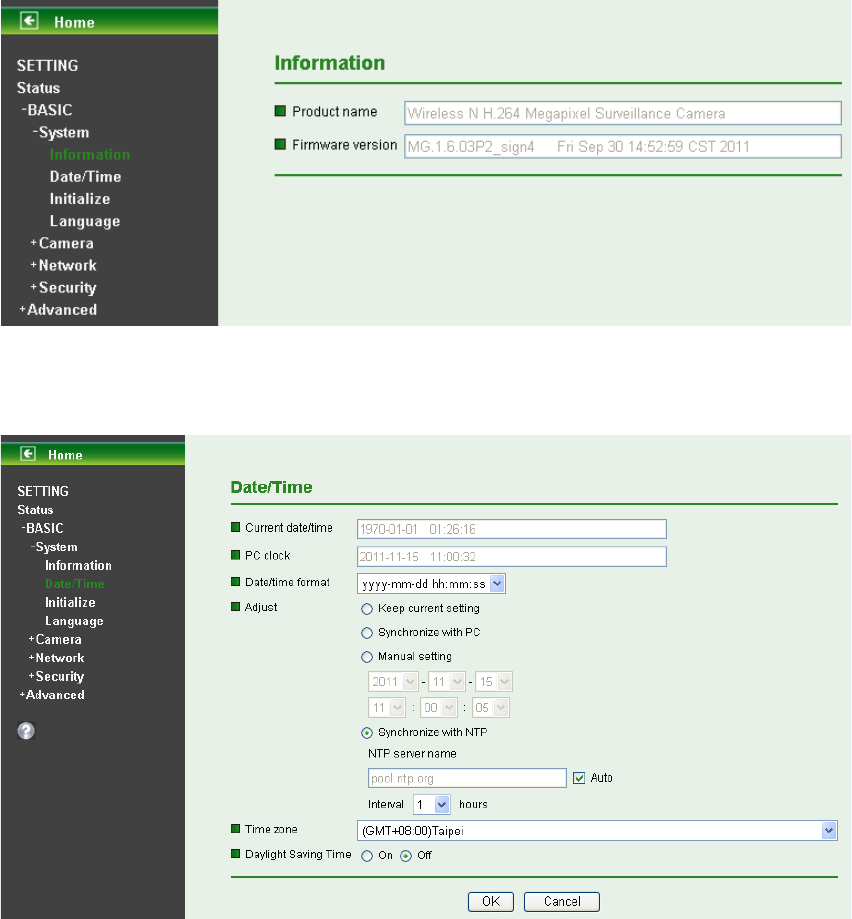Select highlighted Date/Time item in lower sidebar
The height and width of the screenshot is (919, 852).
pos(75,584)
